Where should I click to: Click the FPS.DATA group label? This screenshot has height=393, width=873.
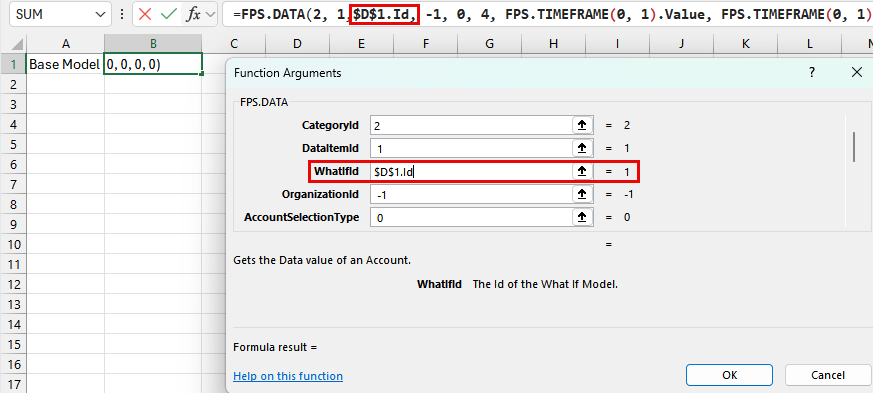(264, 102)
